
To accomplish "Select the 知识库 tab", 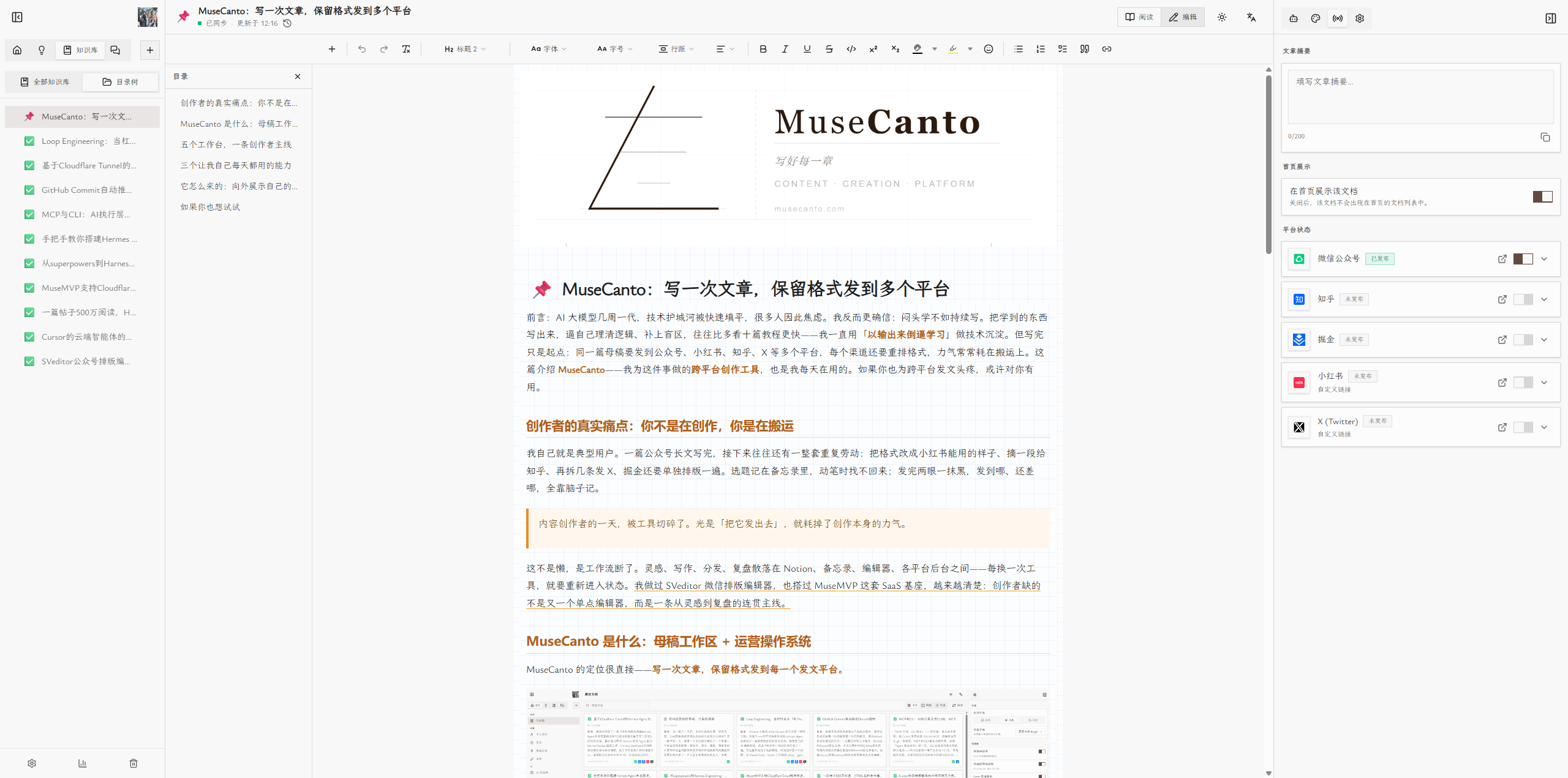I will pos(80,50).
